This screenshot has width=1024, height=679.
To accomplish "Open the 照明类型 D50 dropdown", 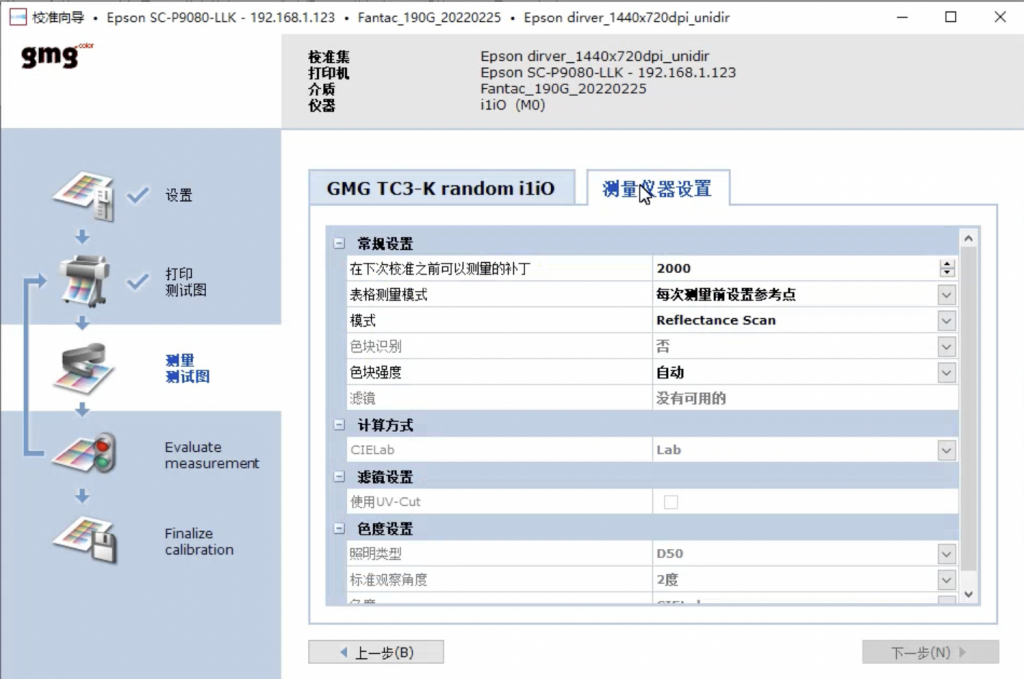I will [x=946, y=554].
